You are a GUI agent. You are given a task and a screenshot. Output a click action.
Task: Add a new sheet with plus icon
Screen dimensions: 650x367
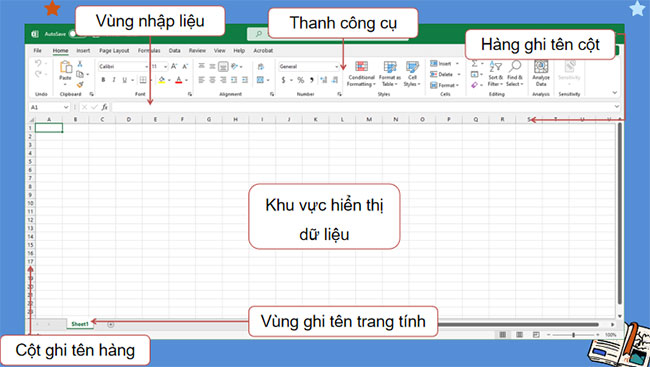tap(111, 324)
